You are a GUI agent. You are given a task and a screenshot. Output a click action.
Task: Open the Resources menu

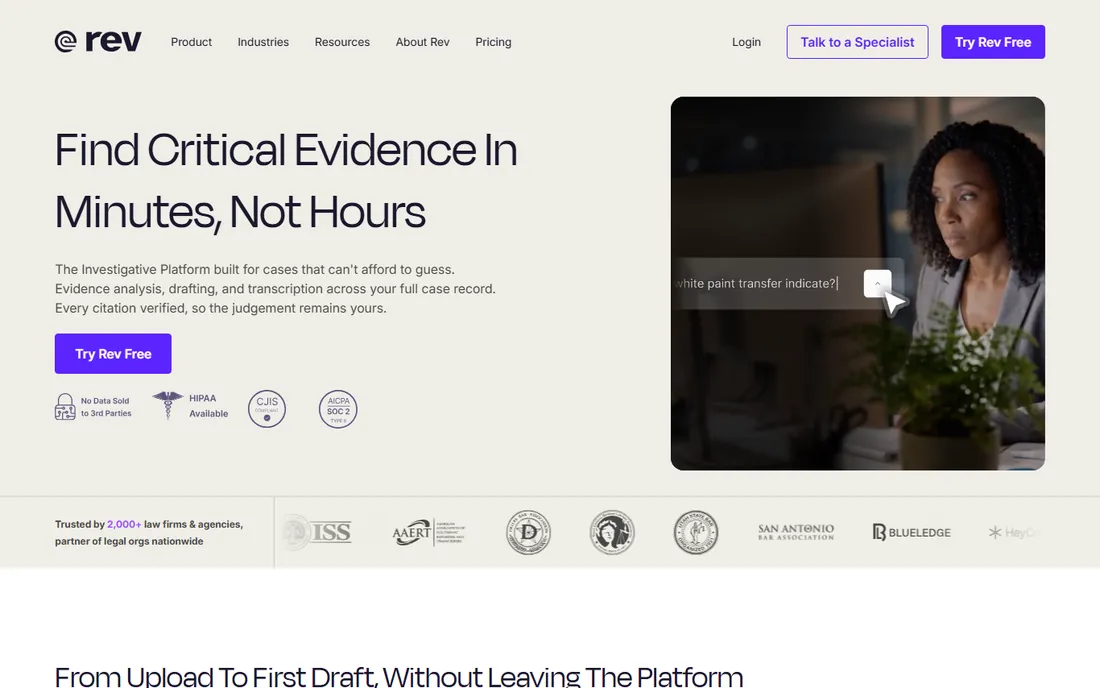point(342,42)
